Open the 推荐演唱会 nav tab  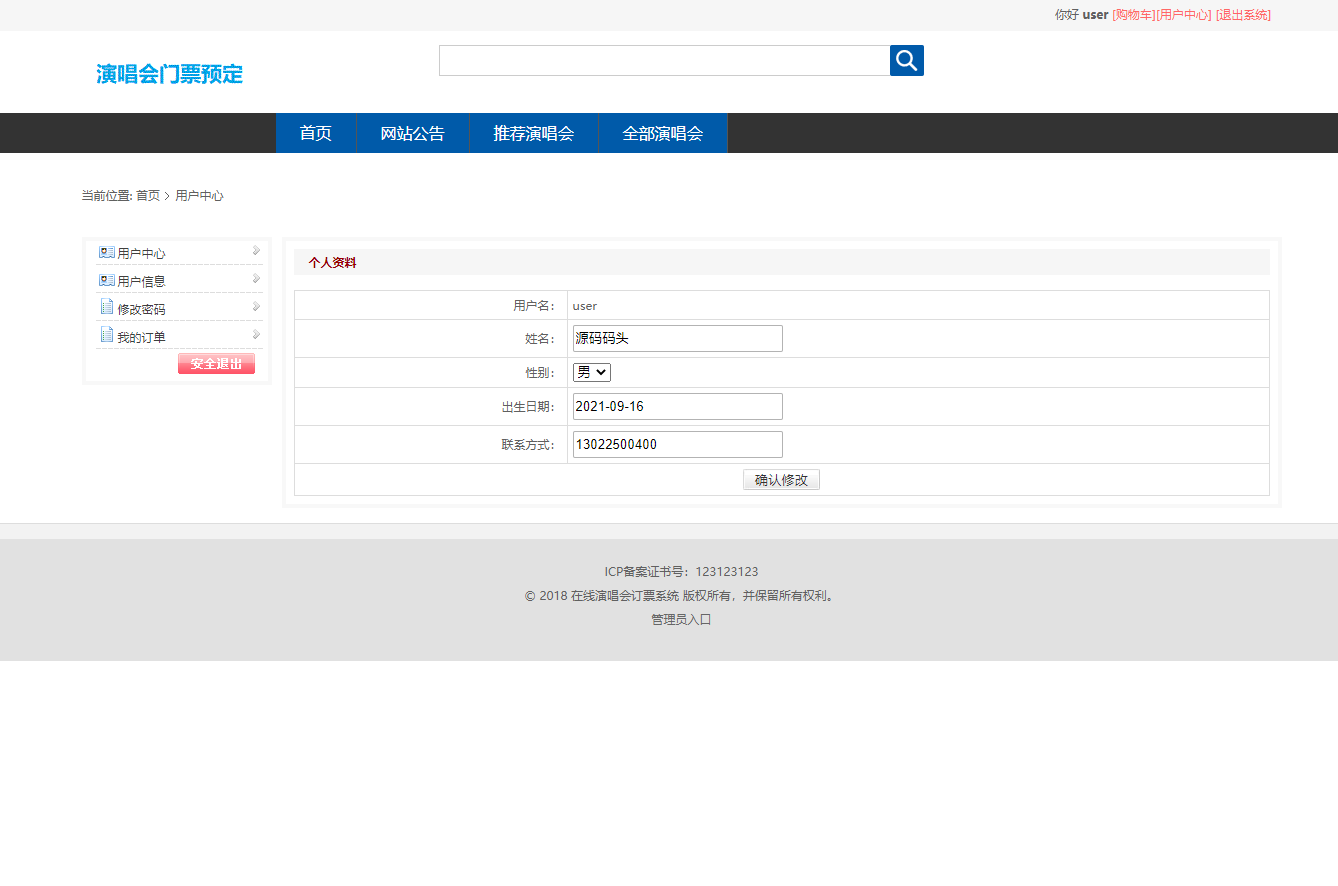point(533,133)
